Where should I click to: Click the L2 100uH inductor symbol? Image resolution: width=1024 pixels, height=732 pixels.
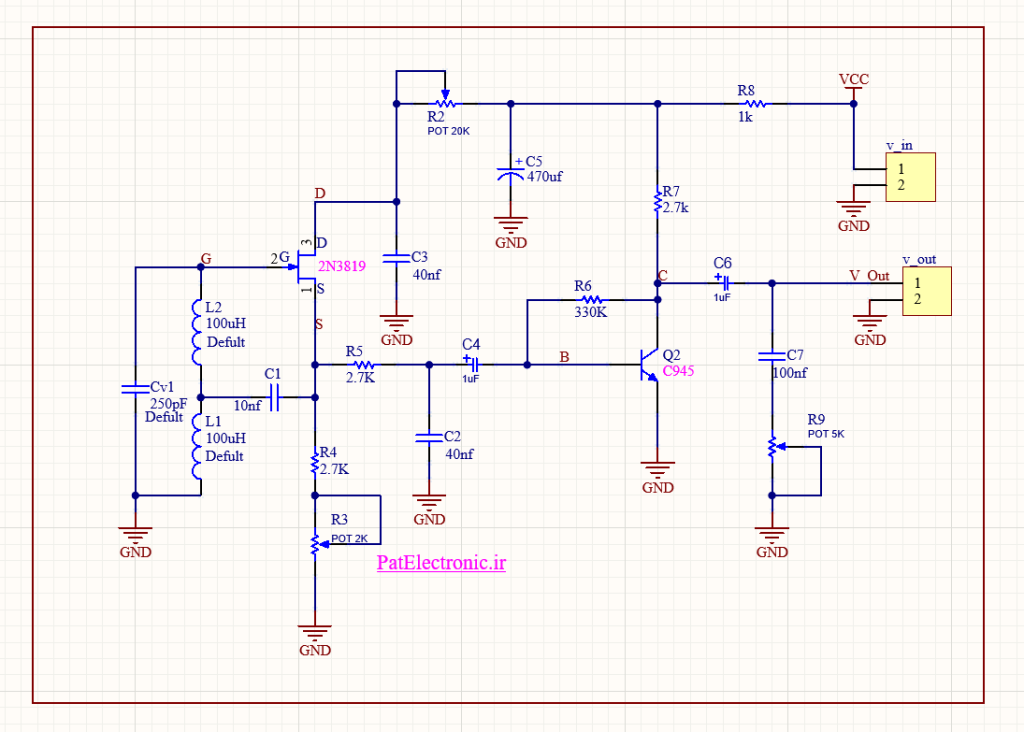coord(197,332)
